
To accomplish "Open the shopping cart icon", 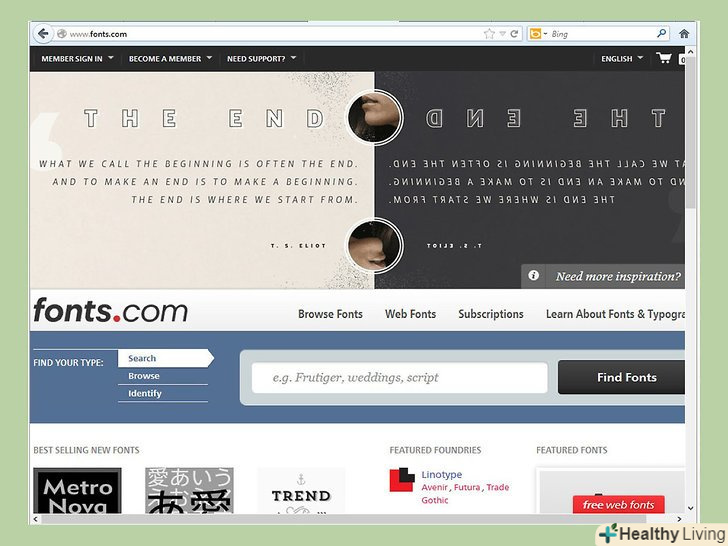I will coord(664,58).
